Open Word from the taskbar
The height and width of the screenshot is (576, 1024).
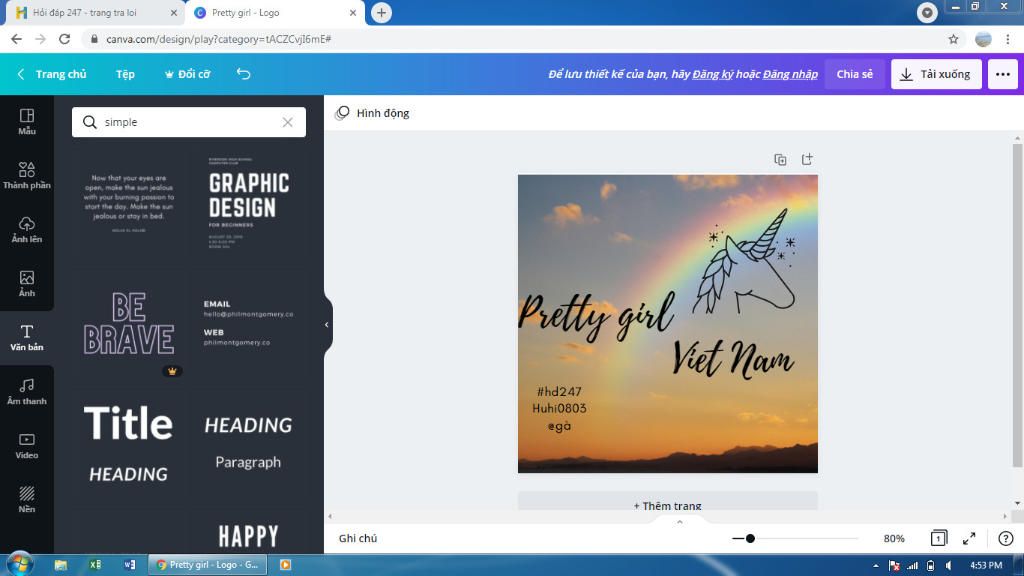click(129, 565)
